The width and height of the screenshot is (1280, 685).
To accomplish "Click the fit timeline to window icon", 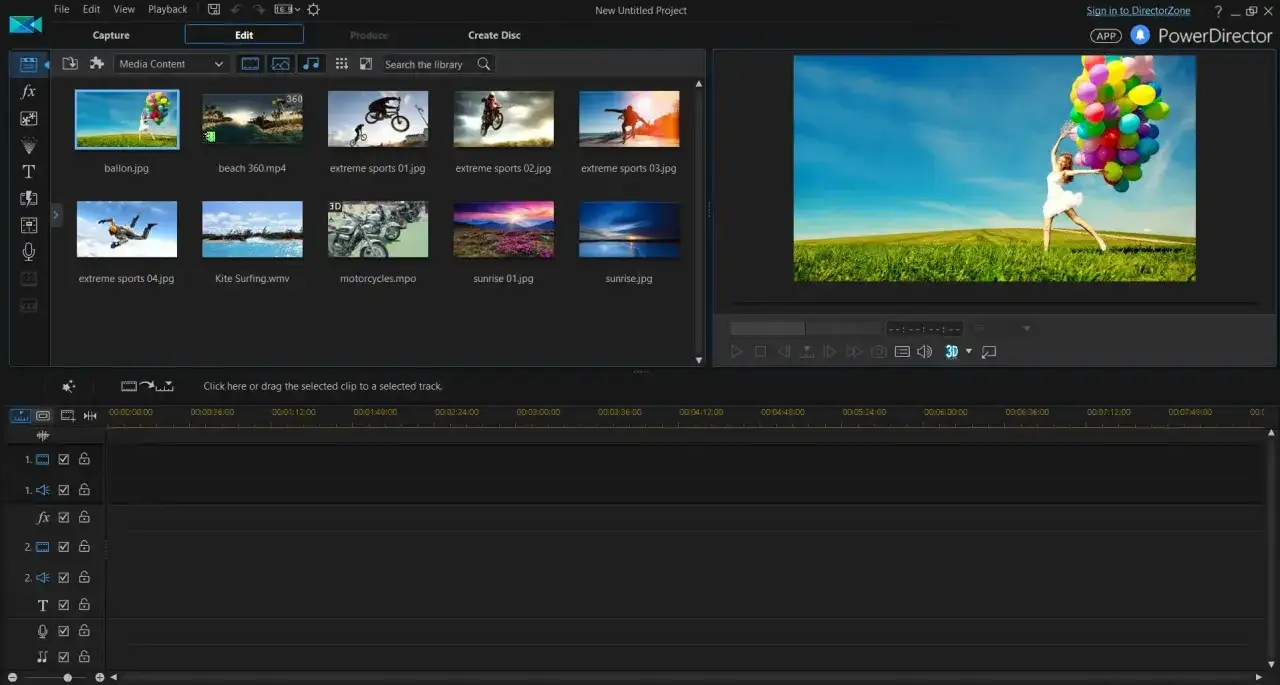I will (x=90, y=415).
